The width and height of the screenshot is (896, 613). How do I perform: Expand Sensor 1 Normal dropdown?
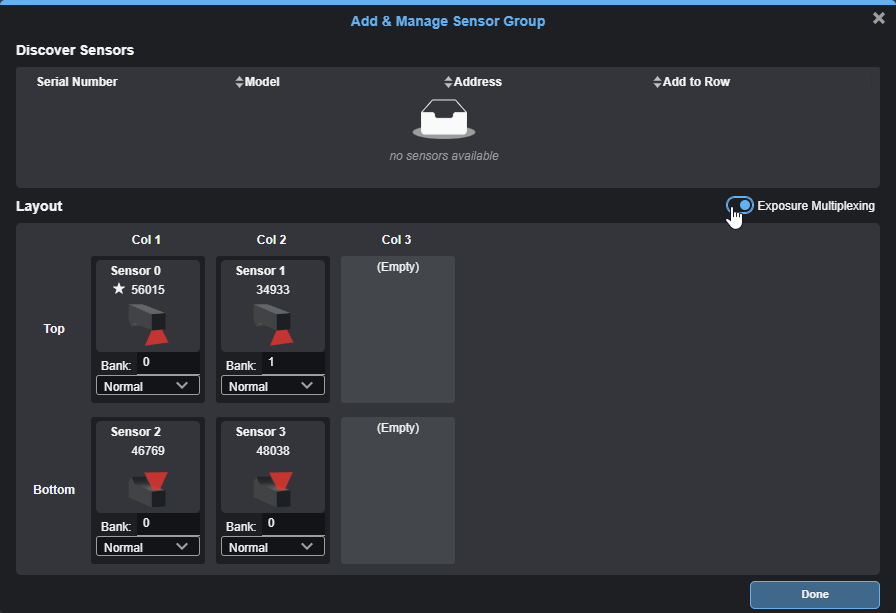coord(273,386)
